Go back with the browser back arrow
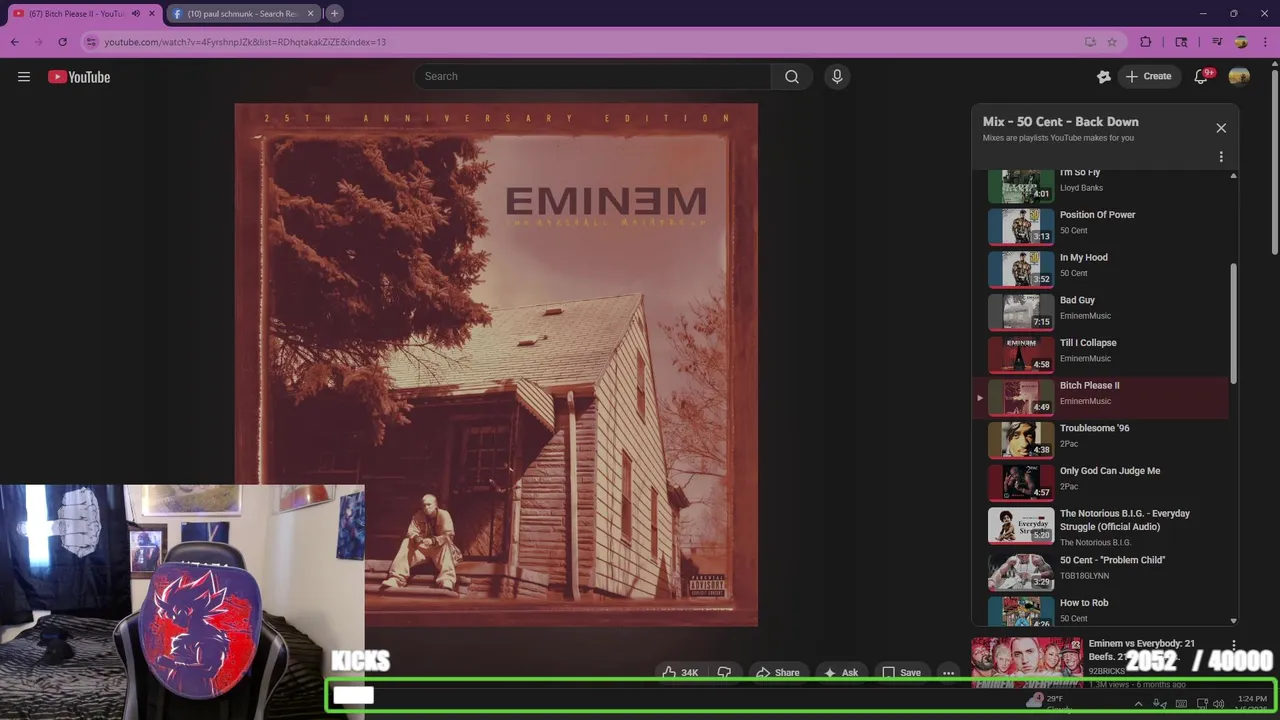This screenshot has width=1280, height=720. (15, 42)
